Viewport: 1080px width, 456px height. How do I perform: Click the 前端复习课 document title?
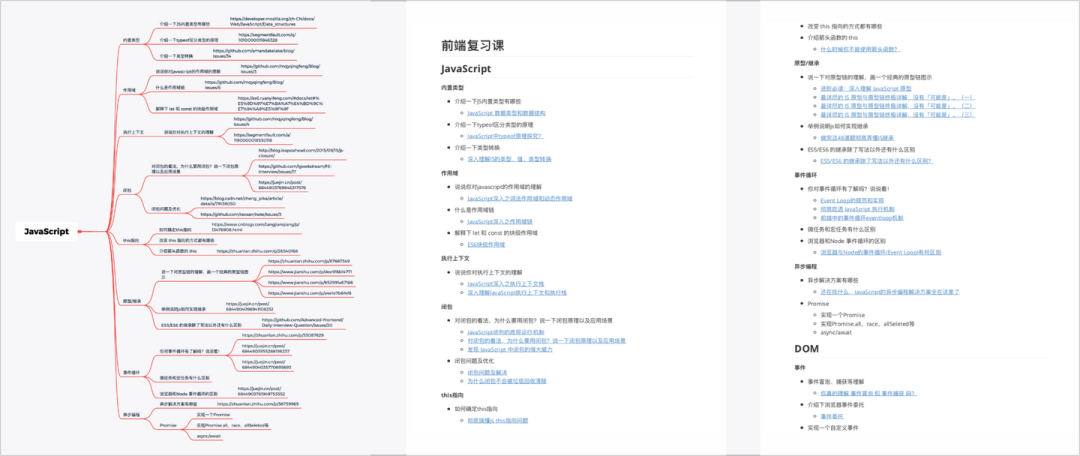coord(472,46)
